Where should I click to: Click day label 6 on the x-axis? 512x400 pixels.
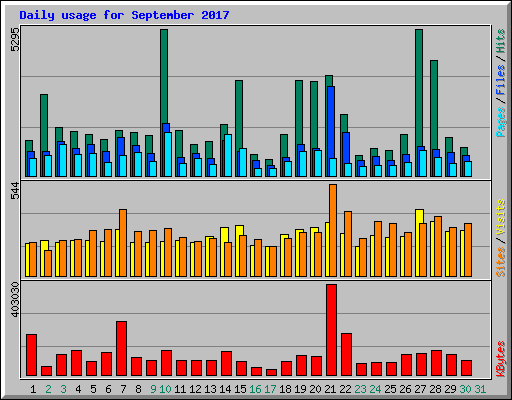(108, 389)
